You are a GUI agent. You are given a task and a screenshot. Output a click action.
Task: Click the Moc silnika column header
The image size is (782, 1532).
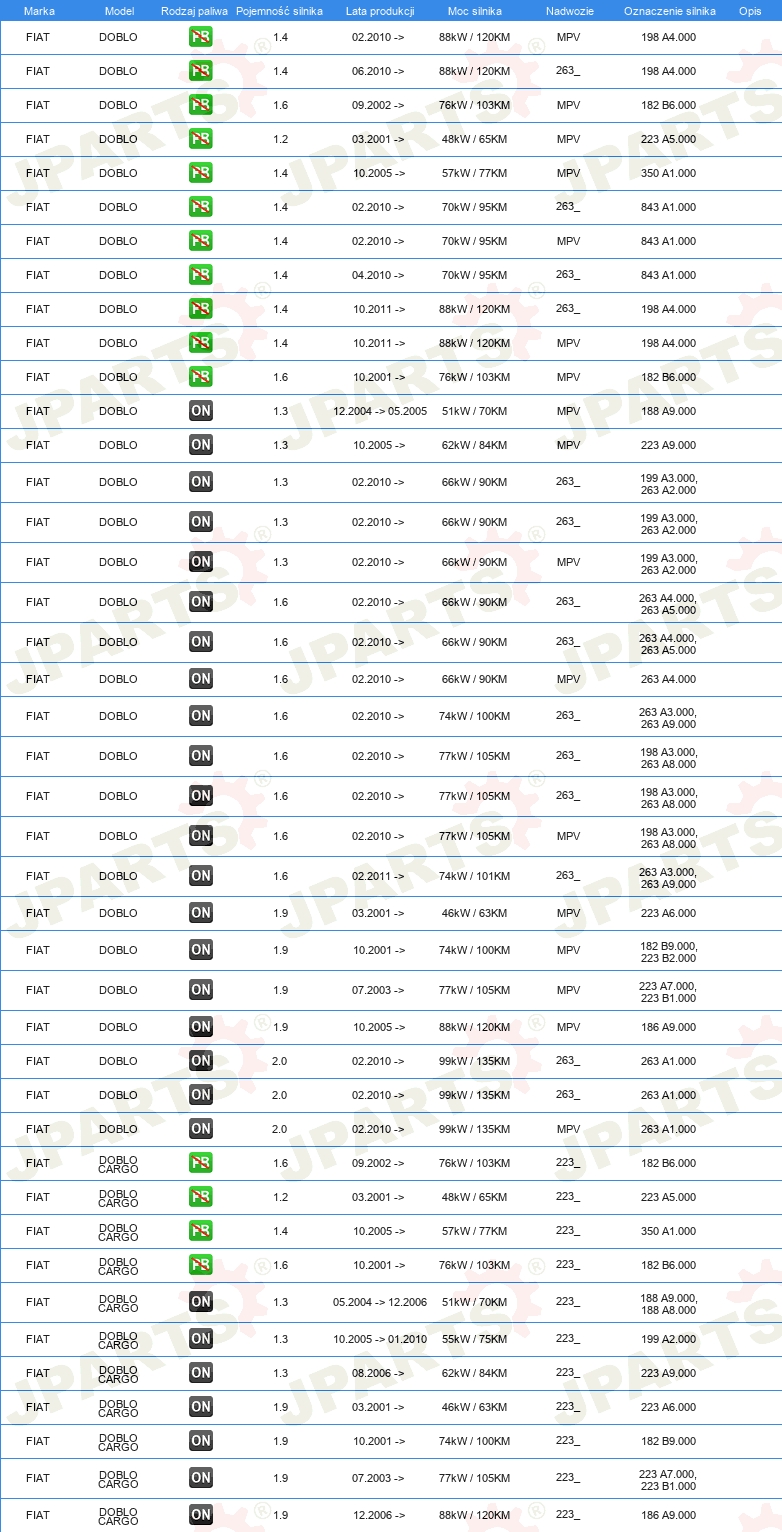[x=475, y=11]
